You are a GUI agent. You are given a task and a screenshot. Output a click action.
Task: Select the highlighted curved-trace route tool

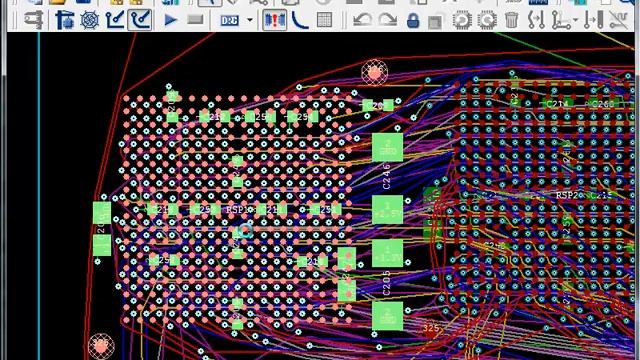[x=140, y=20]
